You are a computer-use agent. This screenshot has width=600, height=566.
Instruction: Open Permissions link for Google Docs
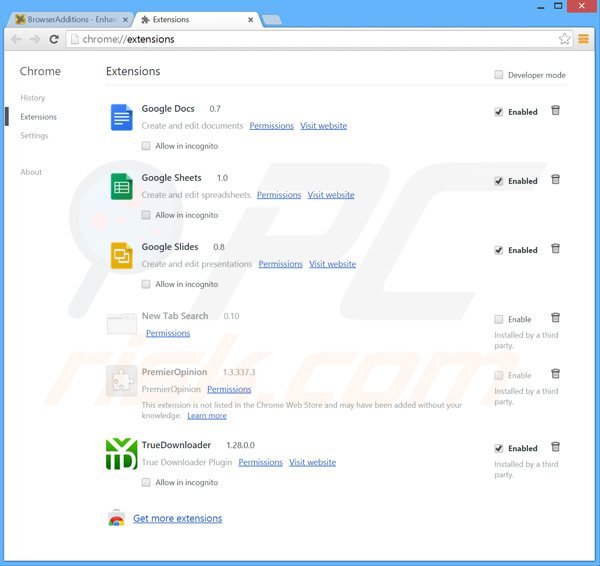[272, 126]
